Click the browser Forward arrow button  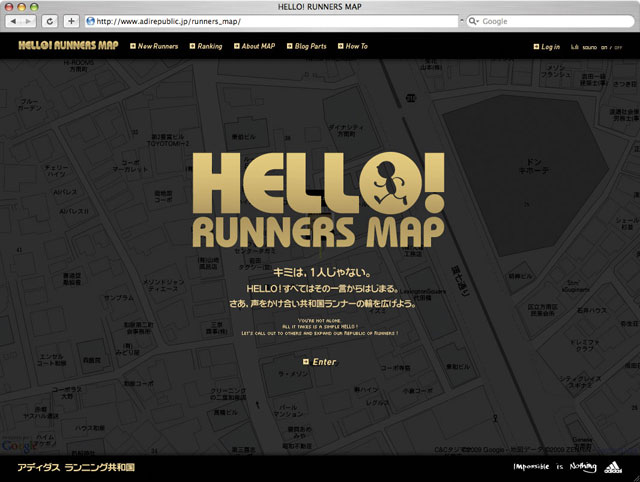point(28,21)
